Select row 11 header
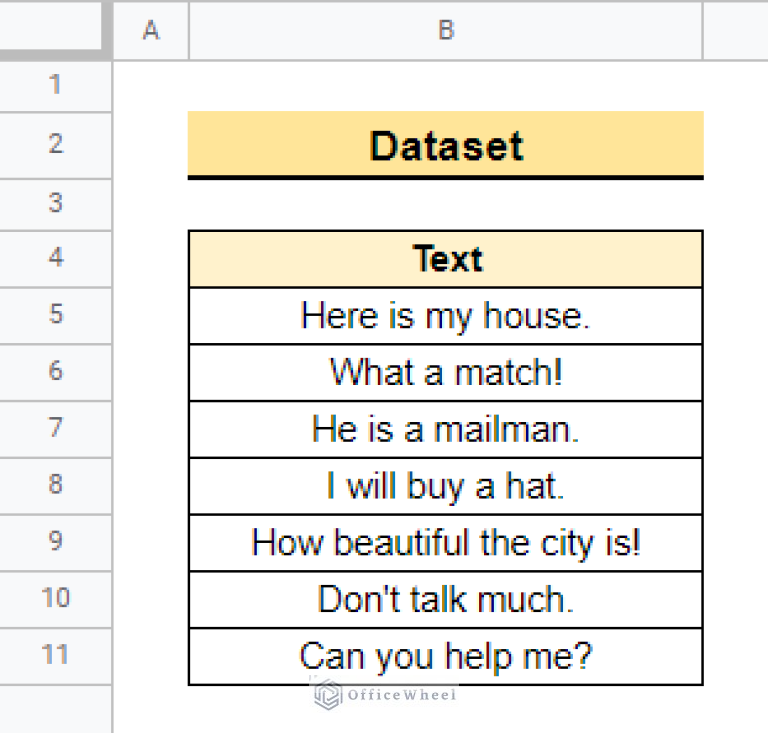This screenshot has height=733, width=768. tap(55, 655)
